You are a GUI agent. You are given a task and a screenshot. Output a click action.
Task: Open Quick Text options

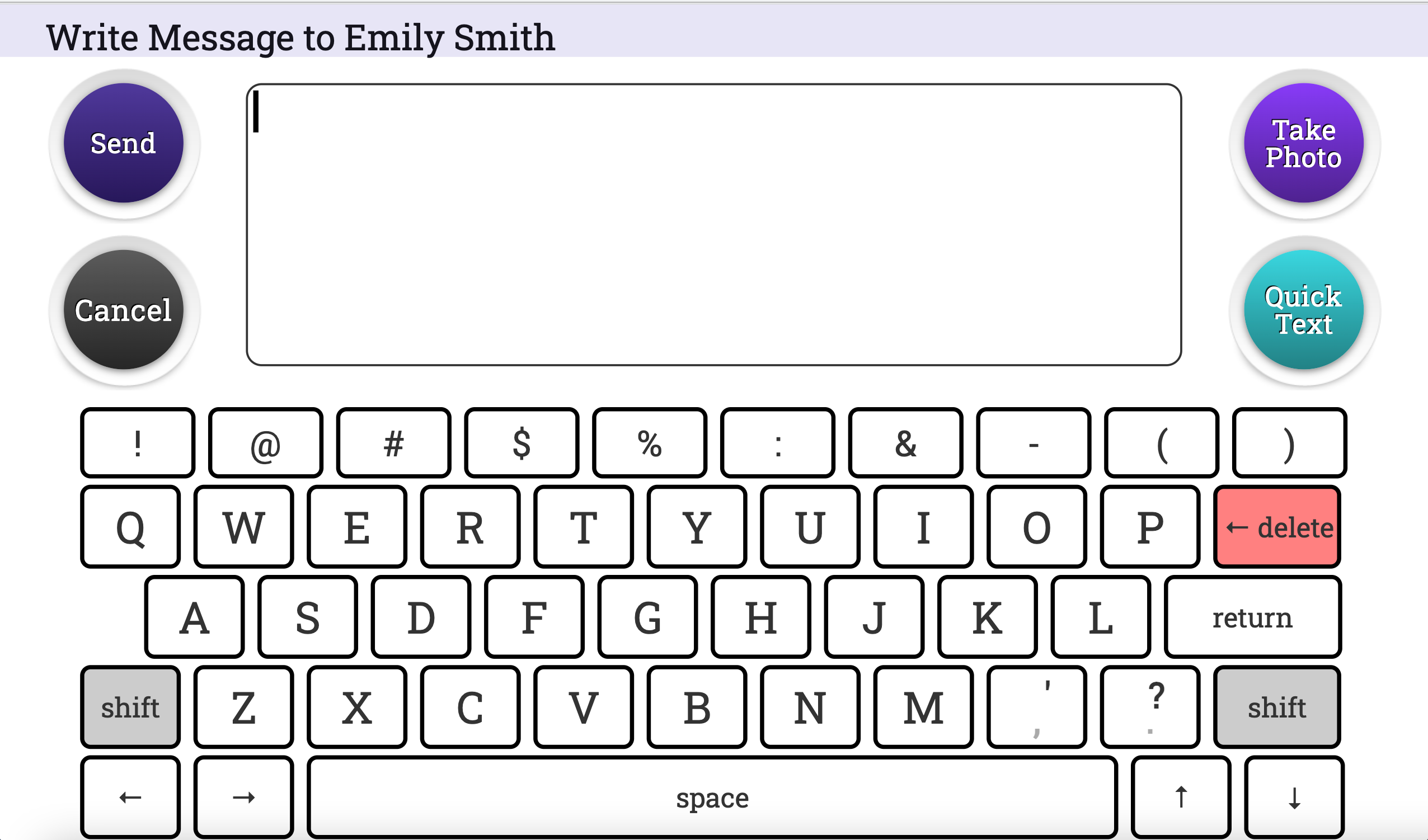1303,310
